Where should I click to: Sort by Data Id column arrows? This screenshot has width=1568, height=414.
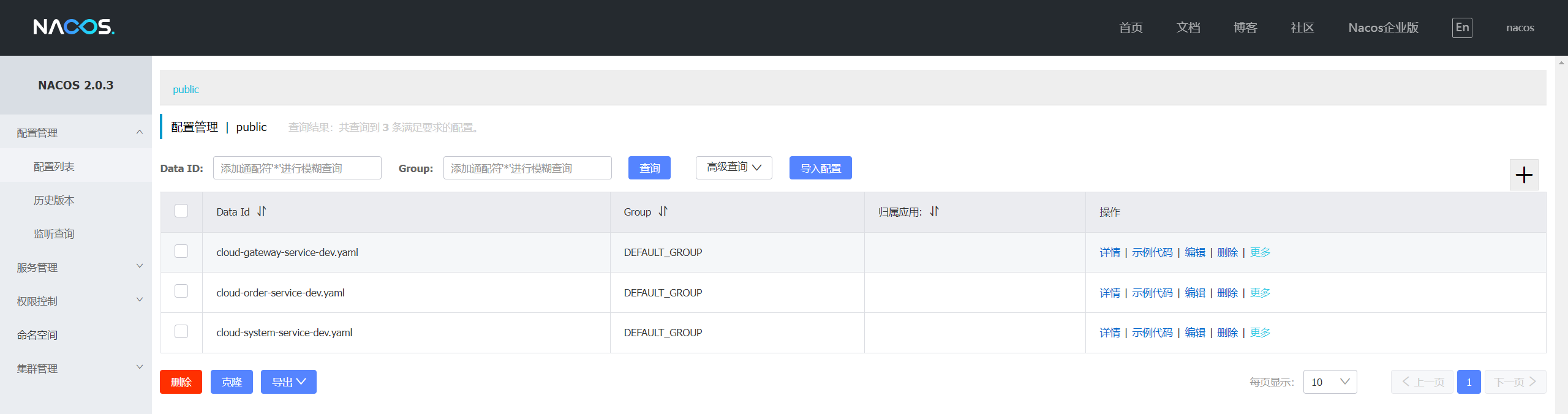pyautogui.click(x=262, y=211)
